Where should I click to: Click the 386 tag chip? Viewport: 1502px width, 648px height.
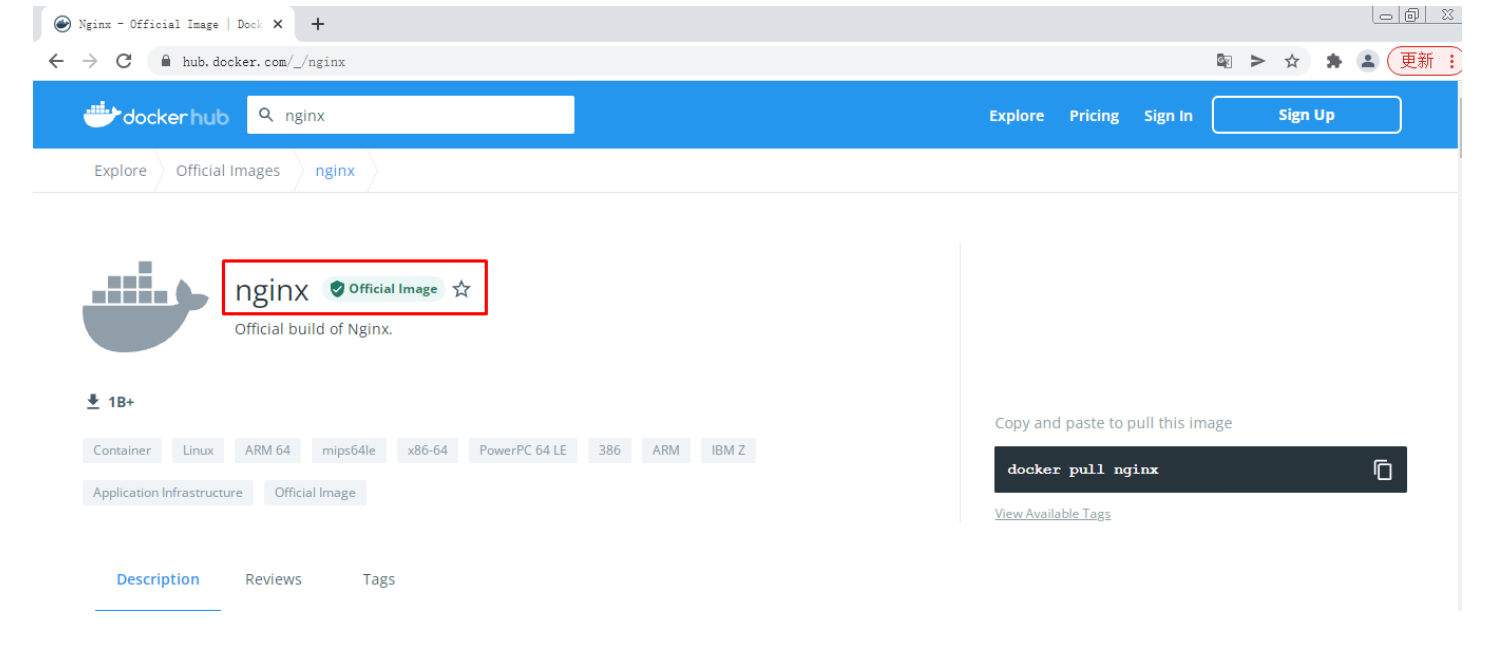tap(610, 451)
